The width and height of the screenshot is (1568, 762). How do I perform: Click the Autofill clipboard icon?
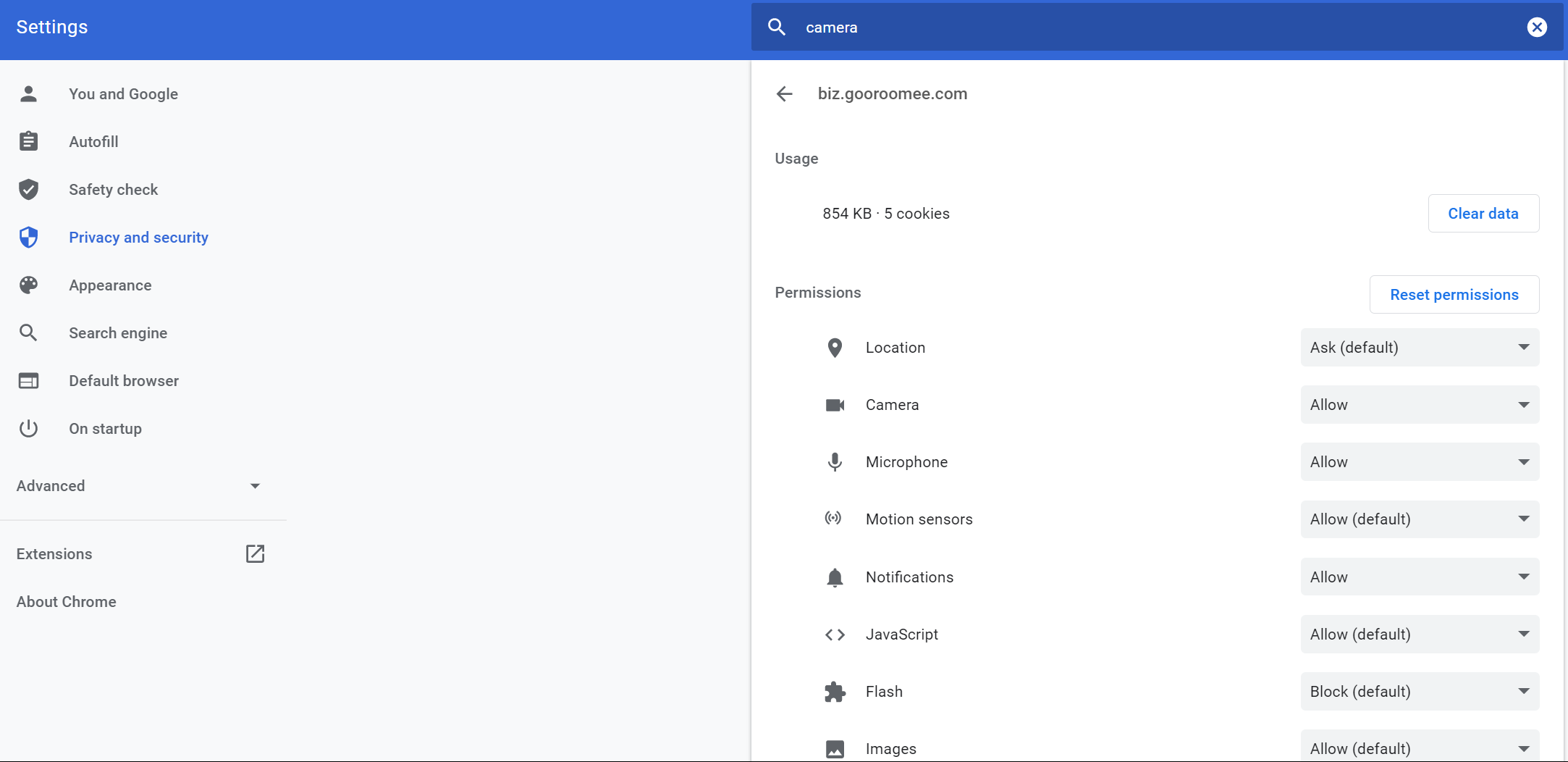(x=29, y=142)
